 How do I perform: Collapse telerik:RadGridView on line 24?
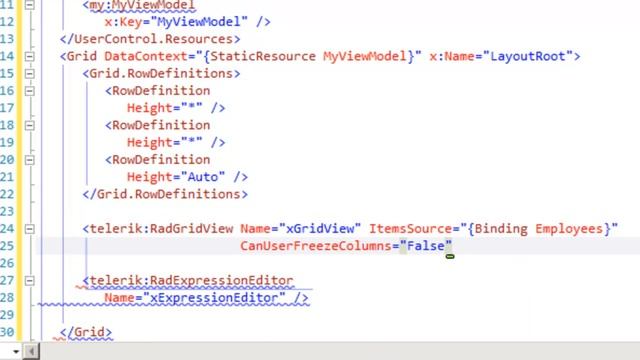coord(30,229)
